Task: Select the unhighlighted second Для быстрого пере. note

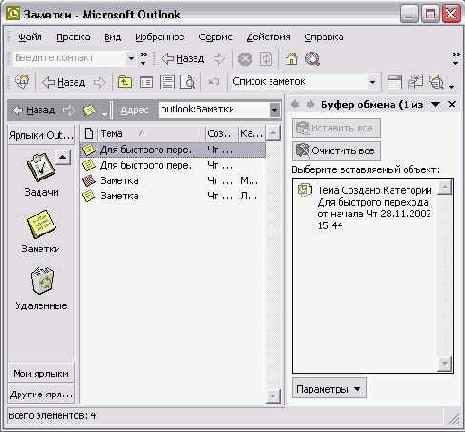Action: pyautogui.click(x=173, y=165)
